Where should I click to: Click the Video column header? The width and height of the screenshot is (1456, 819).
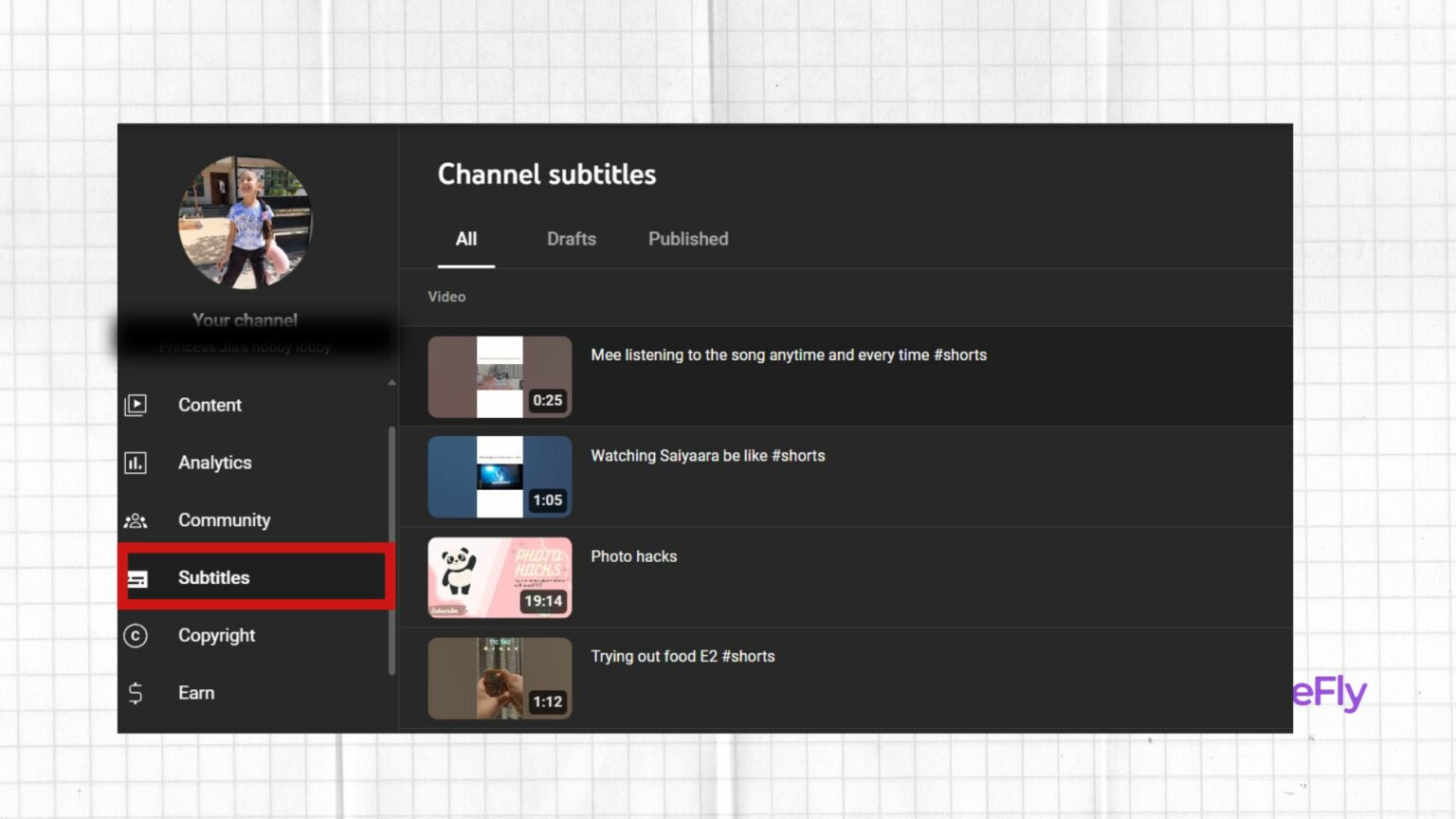[446, 297]
